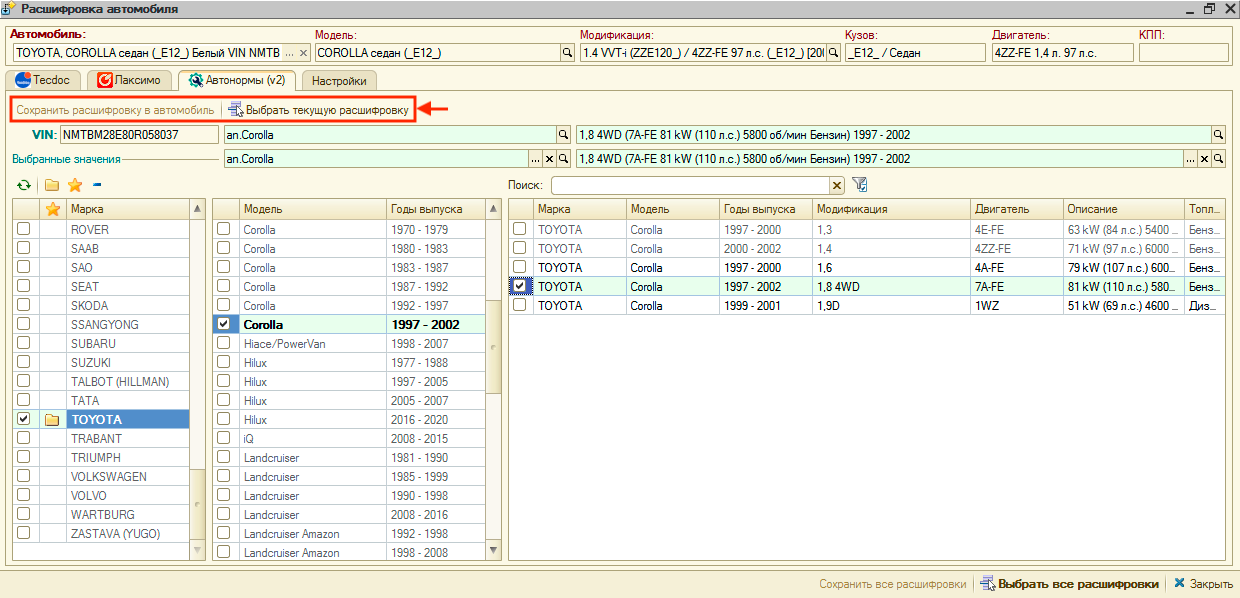This screenshot has width=1240, height=598.
Task: Click ellipsis button in Автомобиль field
Action: (x=291, y=52)
